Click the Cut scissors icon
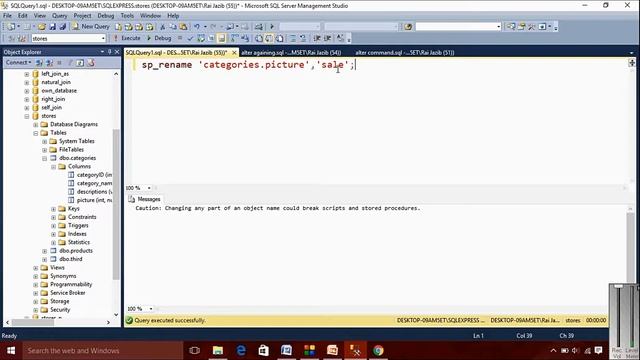Screen dimensions: 640x360 tap(162, 27)
